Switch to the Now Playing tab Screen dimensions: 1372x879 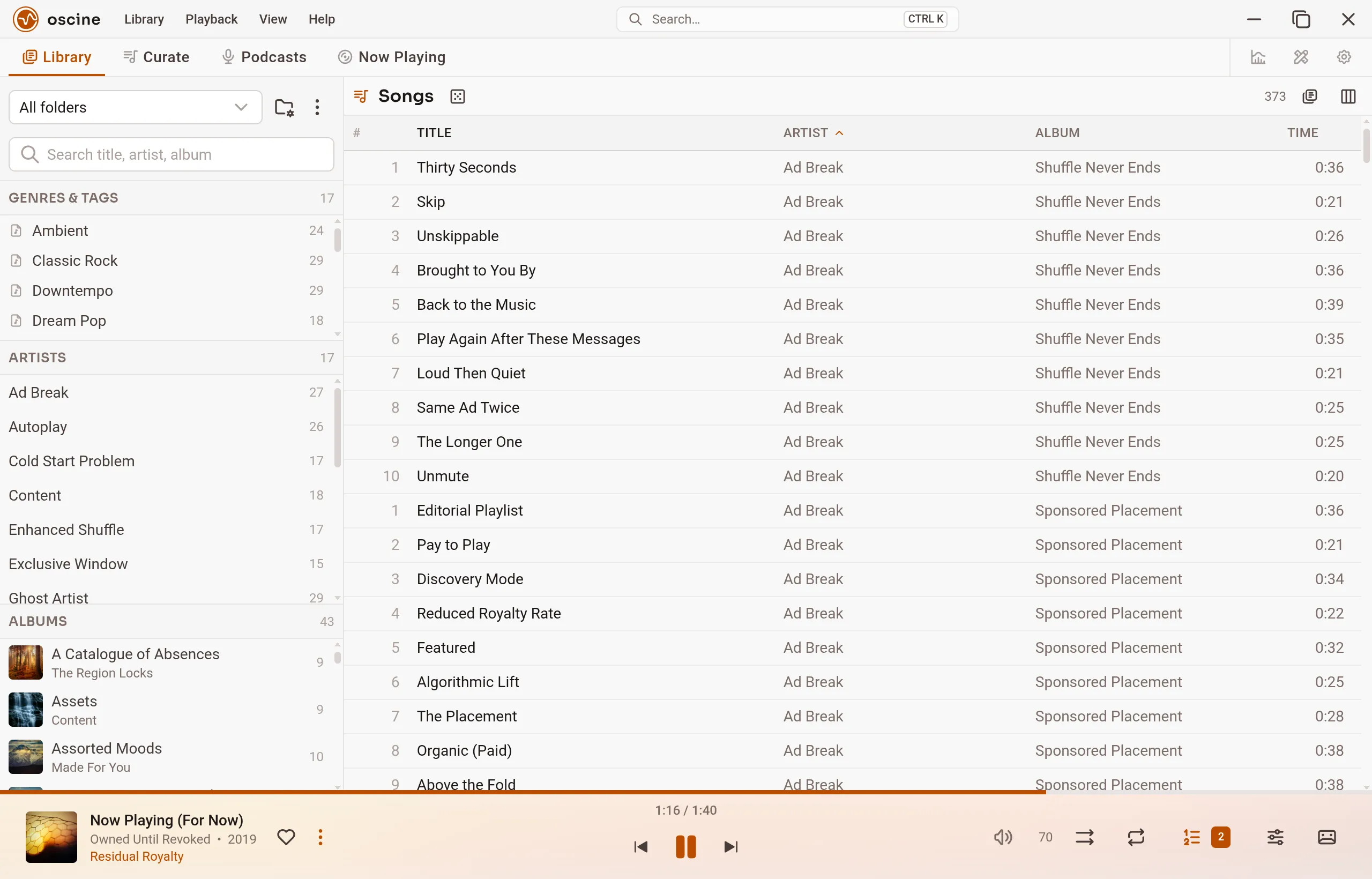point(392,57)
